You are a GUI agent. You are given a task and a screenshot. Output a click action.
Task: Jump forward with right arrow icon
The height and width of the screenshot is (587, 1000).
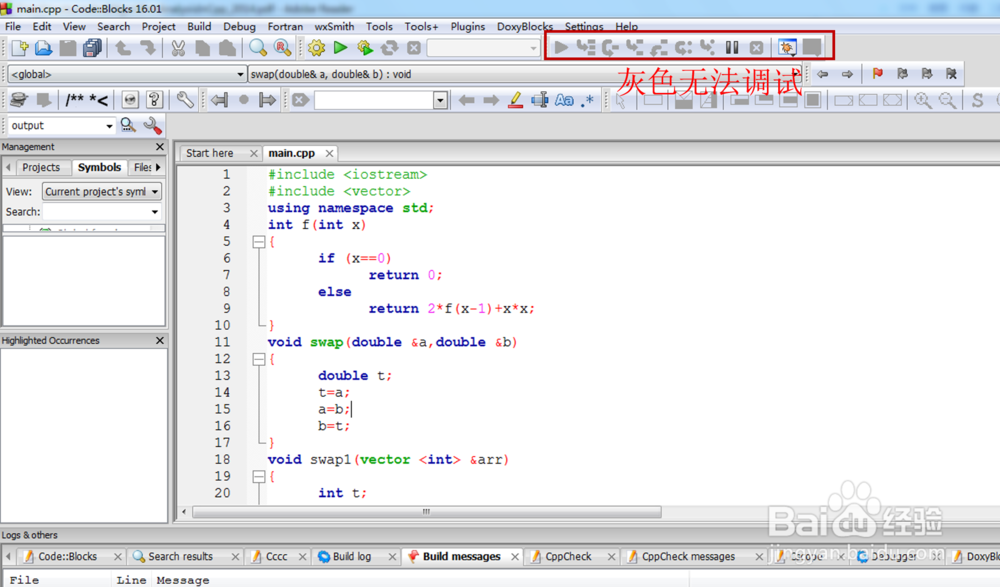pos(847,74)
